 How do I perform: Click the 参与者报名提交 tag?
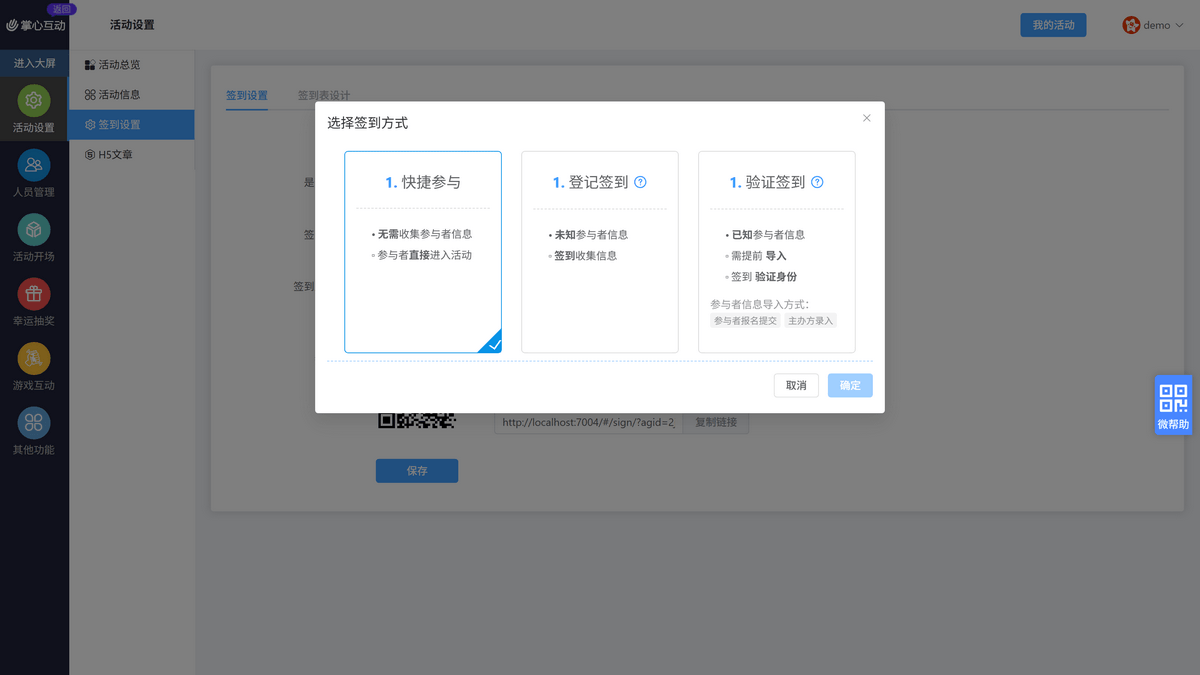tap(745, 321)
